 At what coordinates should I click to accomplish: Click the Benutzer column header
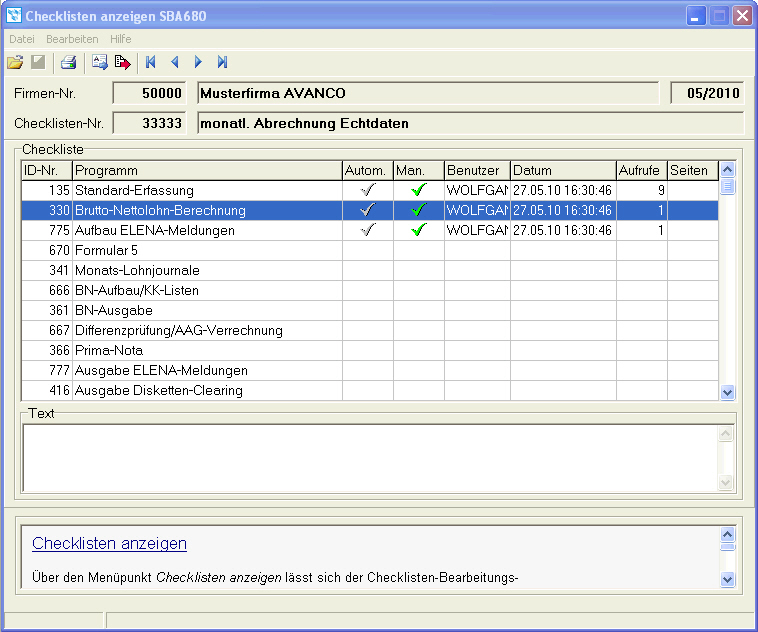(x=477, y=170)
